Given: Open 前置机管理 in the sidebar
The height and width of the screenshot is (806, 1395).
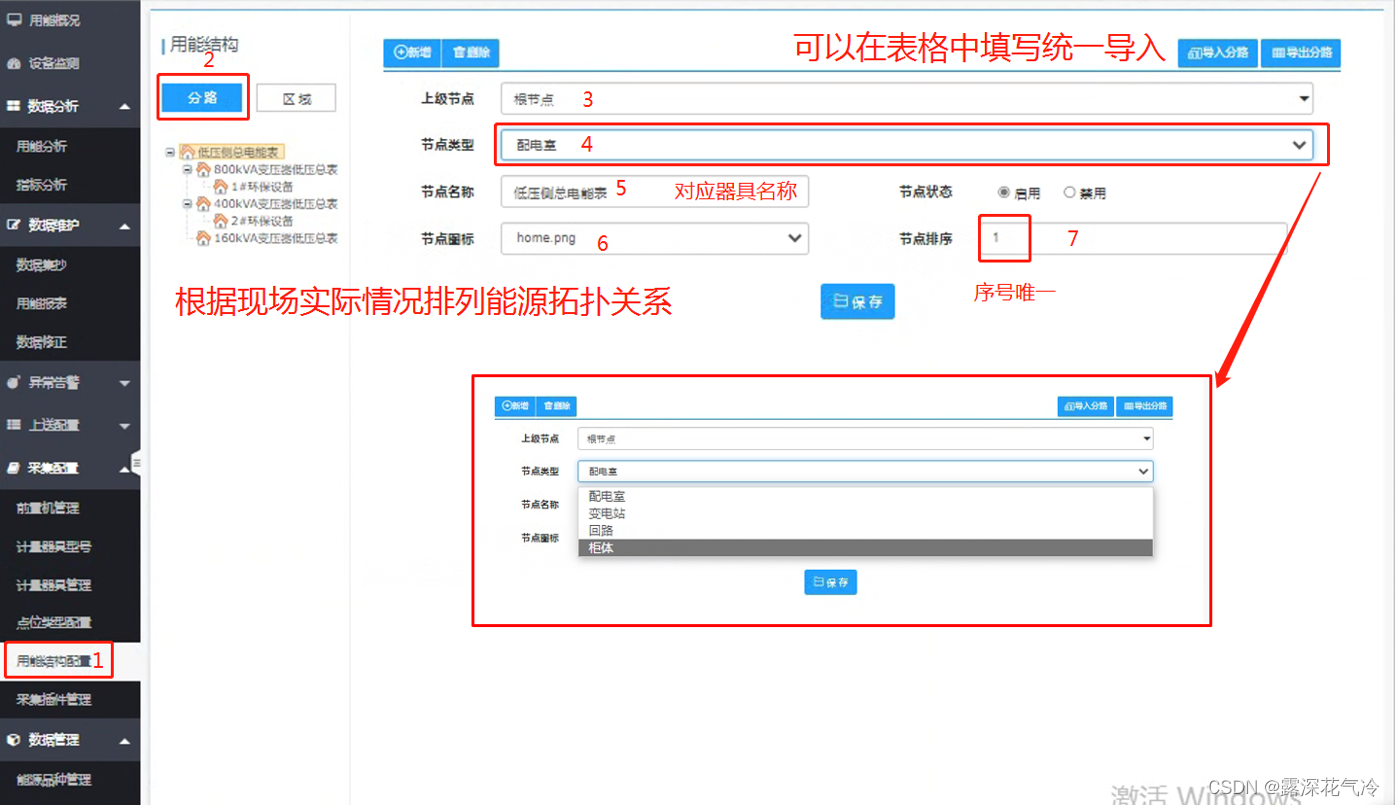Looking at the screenshot, I should (x=48, y=508).
